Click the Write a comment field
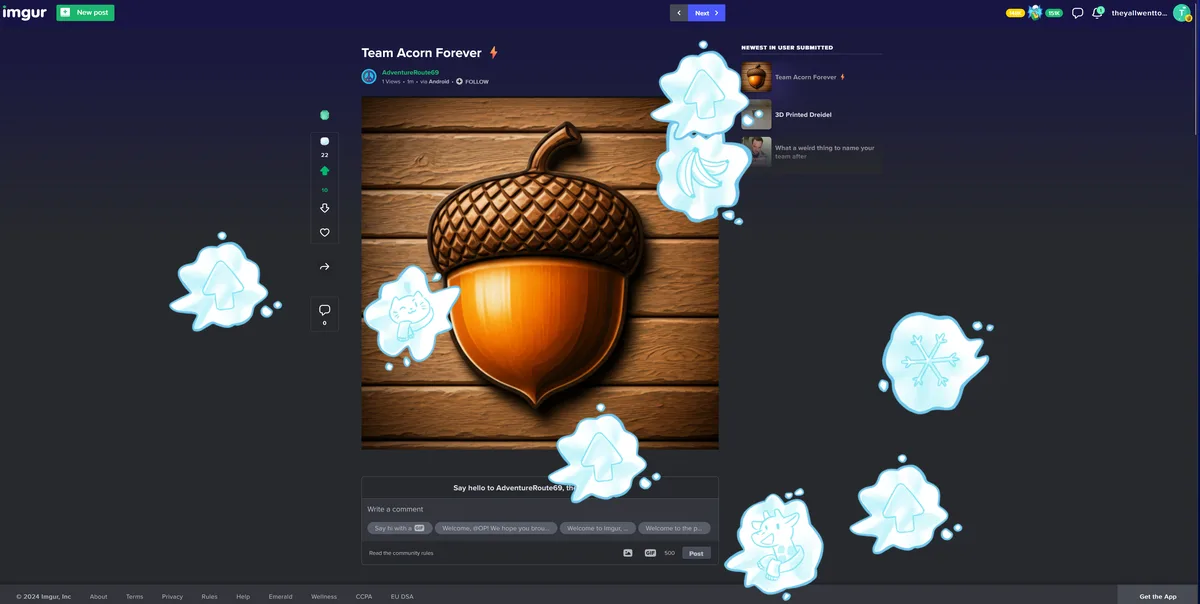 (x=540, y=509)
